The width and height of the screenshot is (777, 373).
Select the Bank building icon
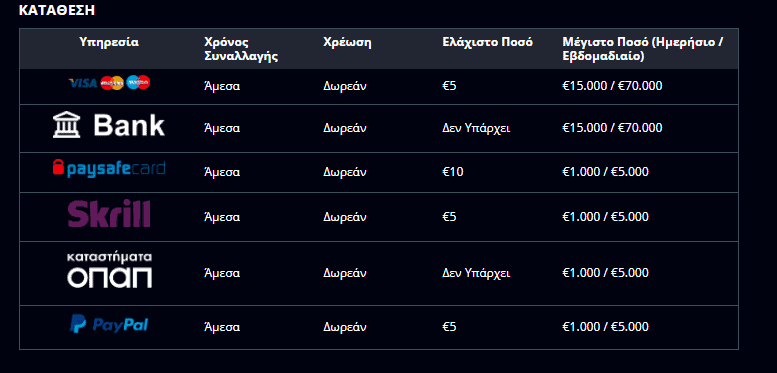(x=66, y=125)
